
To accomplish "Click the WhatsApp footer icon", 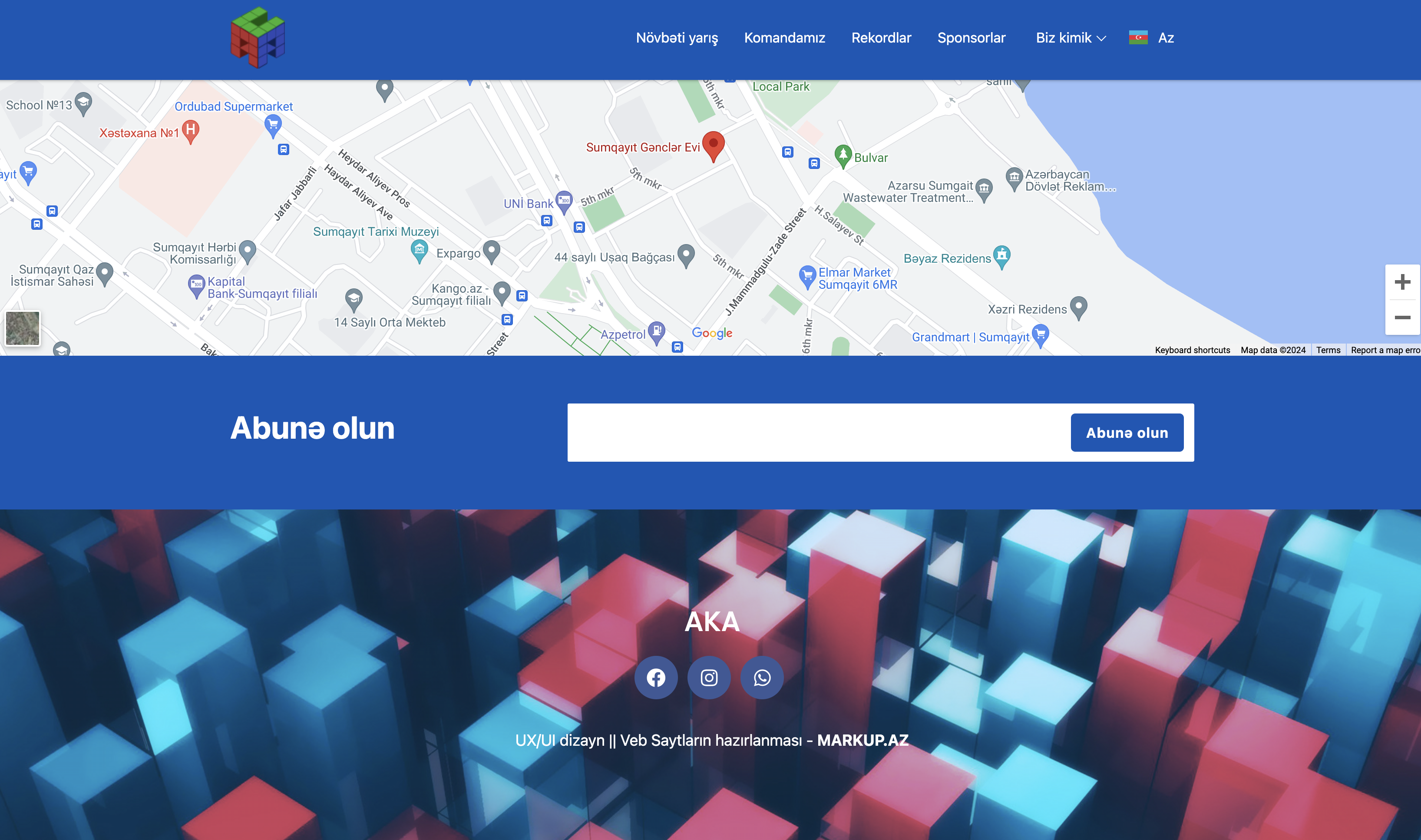I will click(x=762, y=678).
